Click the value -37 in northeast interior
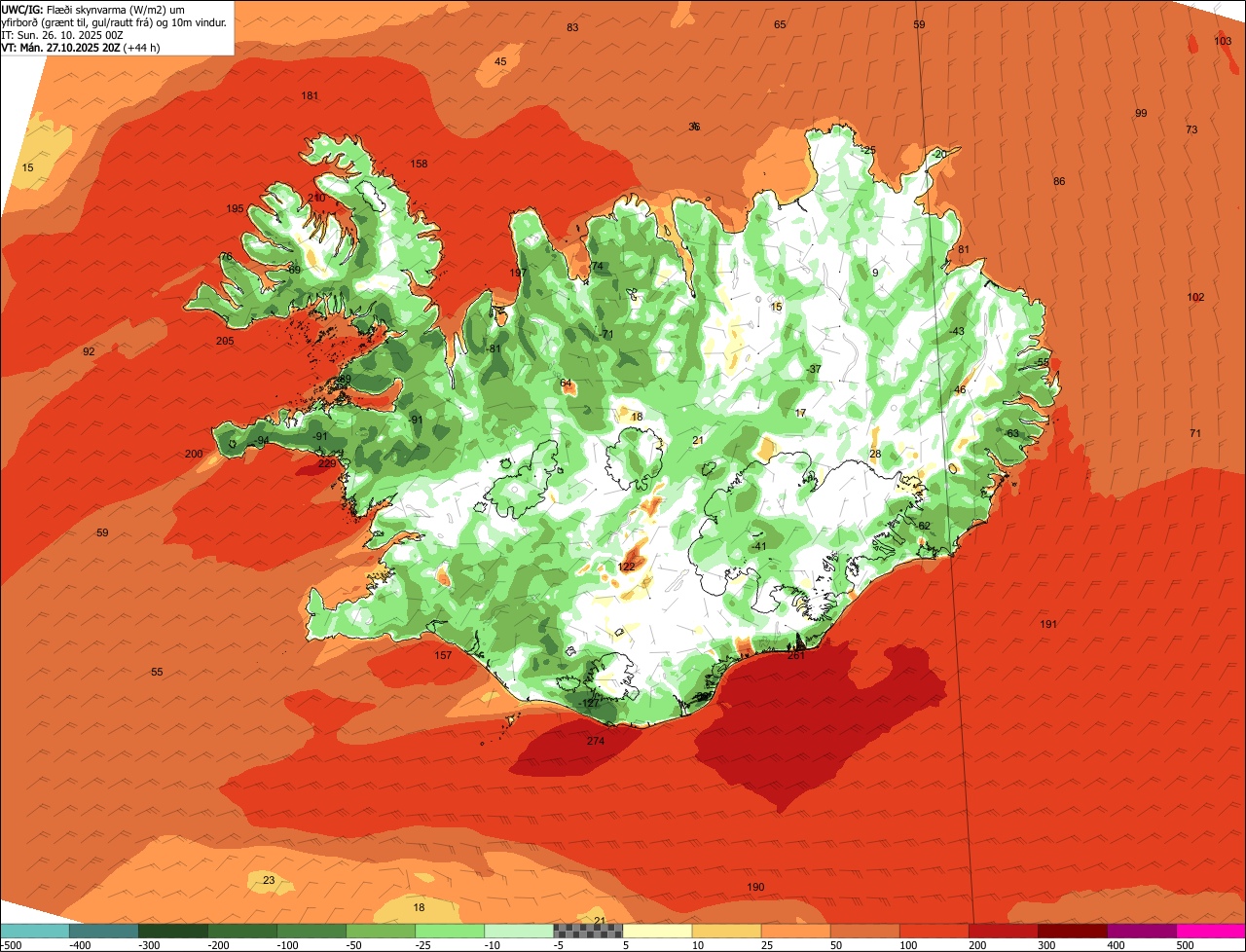 [x=814, y=369]
